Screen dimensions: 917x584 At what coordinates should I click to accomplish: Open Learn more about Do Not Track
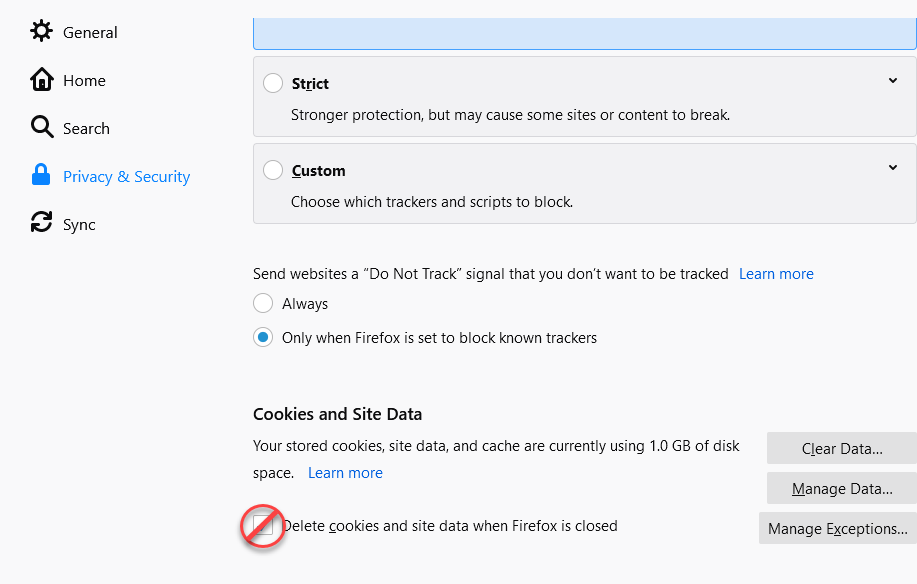click(776, 274)
